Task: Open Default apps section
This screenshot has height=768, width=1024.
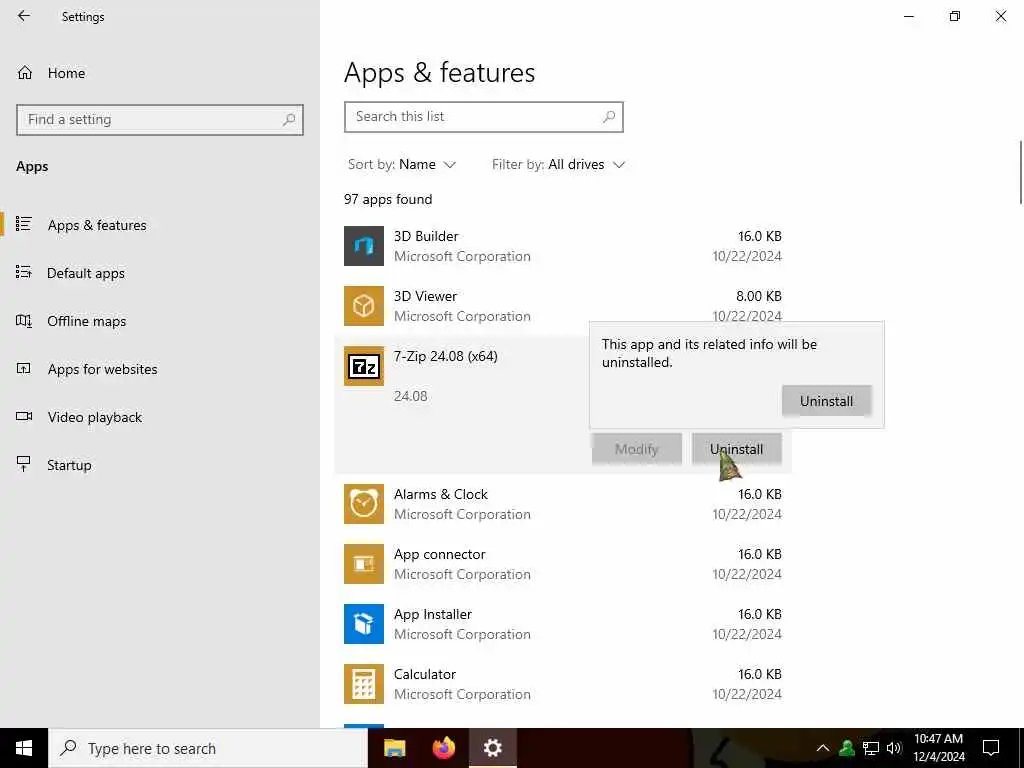Action: (x=86, y=273)
